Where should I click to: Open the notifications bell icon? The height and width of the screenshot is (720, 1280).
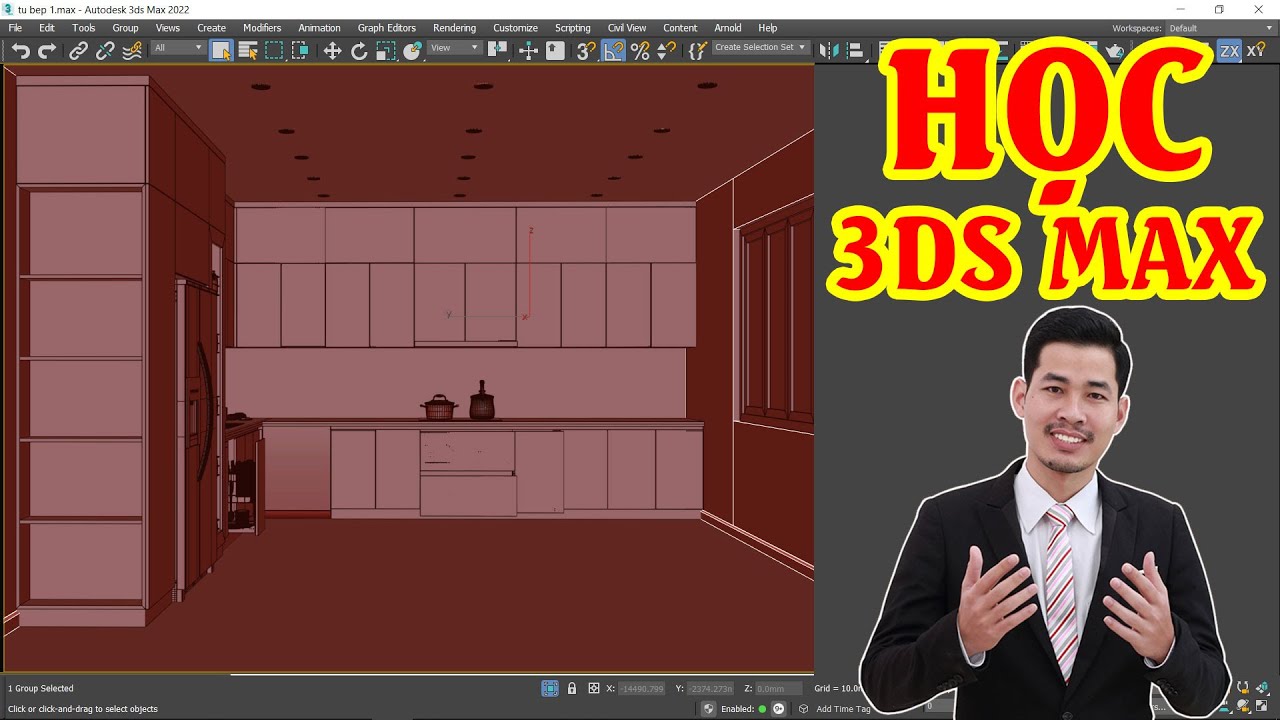point(779,708)
